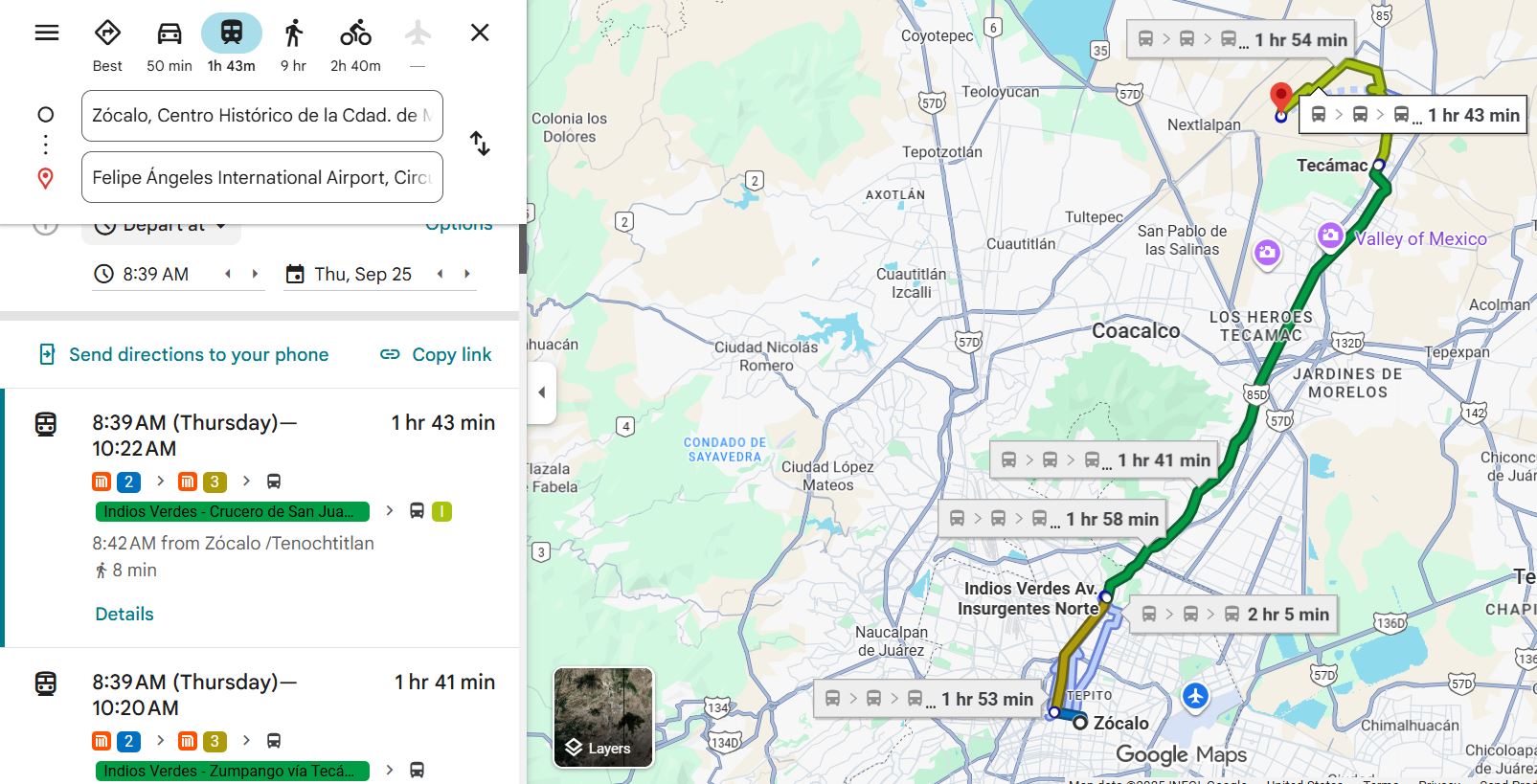Advance to the next departure date
The width and height of the screenshot is (1537, 784).
(467, 274)
